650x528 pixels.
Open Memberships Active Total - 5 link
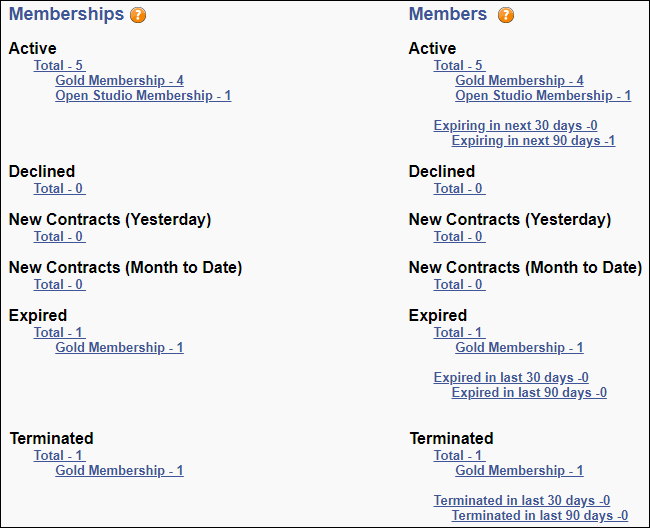[59, 65]
